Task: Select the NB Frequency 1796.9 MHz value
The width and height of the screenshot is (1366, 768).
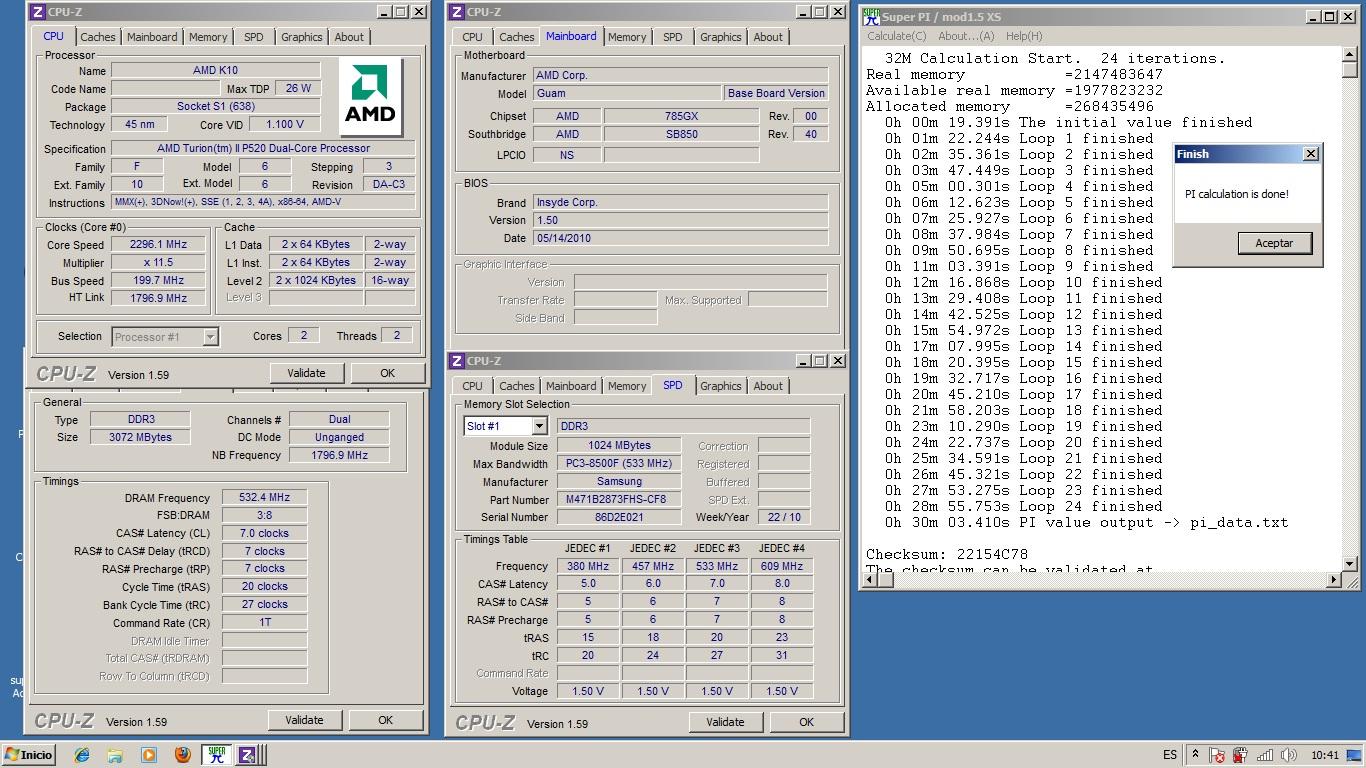Action: tap(340, 455)
